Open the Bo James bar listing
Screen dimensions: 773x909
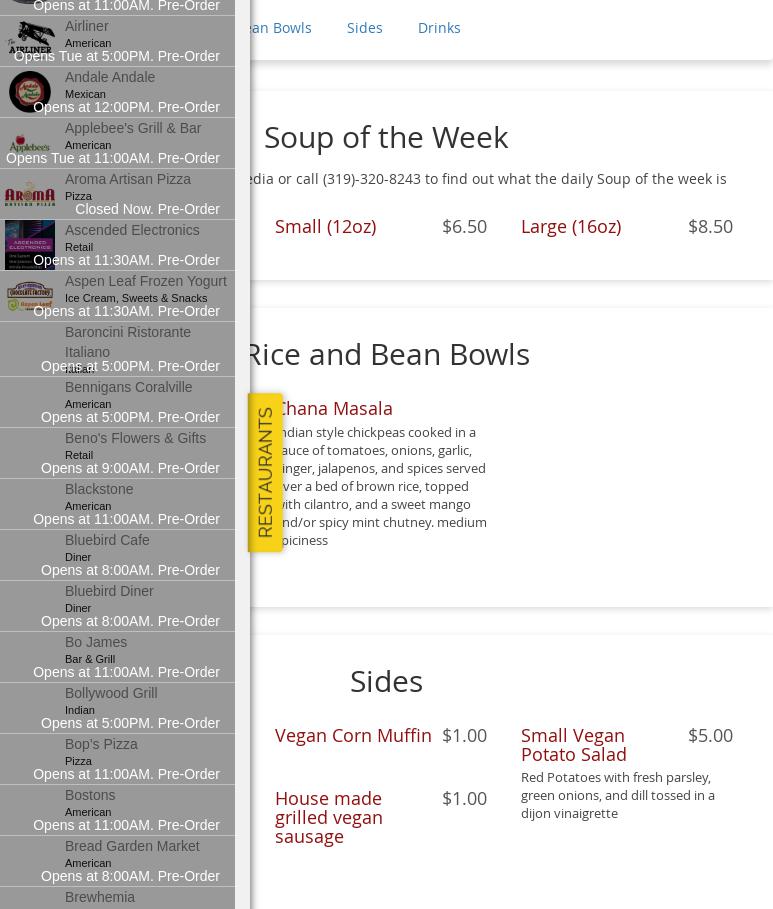tap(96, 642)
